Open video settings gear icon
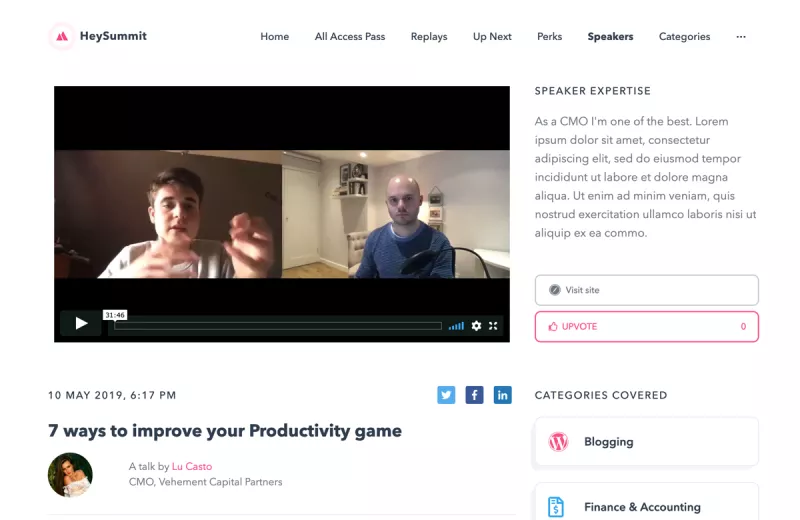Screen dimensions: 800x520 (x=476, y=326)
